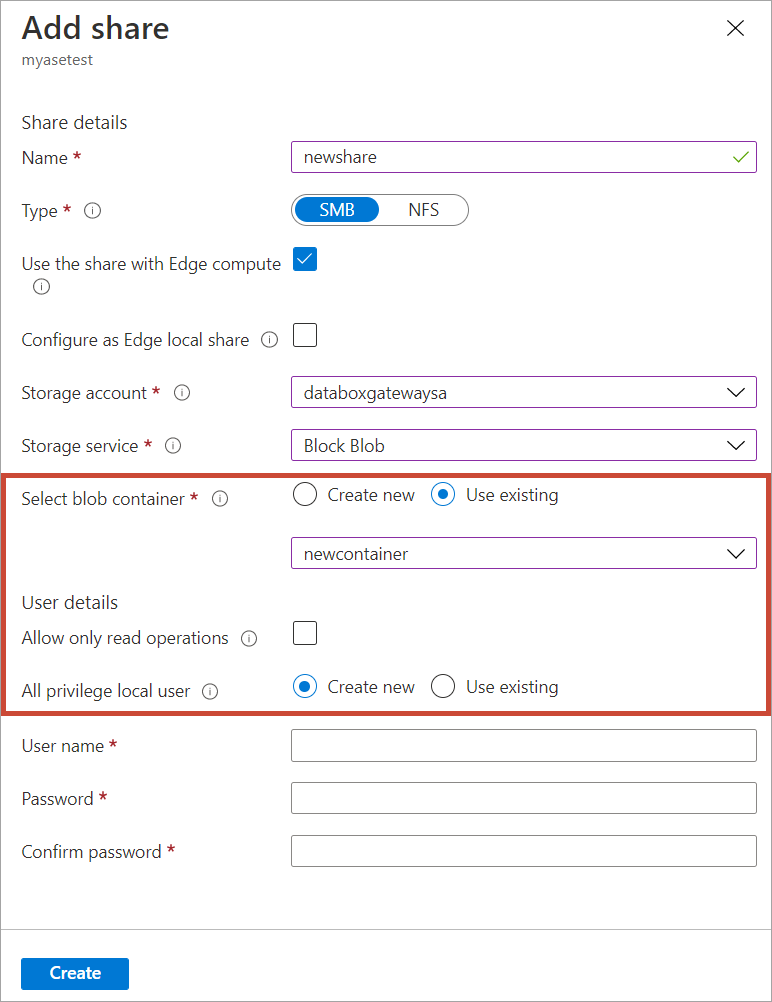This screenshot has width=772, height=1002.
Task: Click the info icon below Use the share with Edge compute
Action: click(41, 287)
